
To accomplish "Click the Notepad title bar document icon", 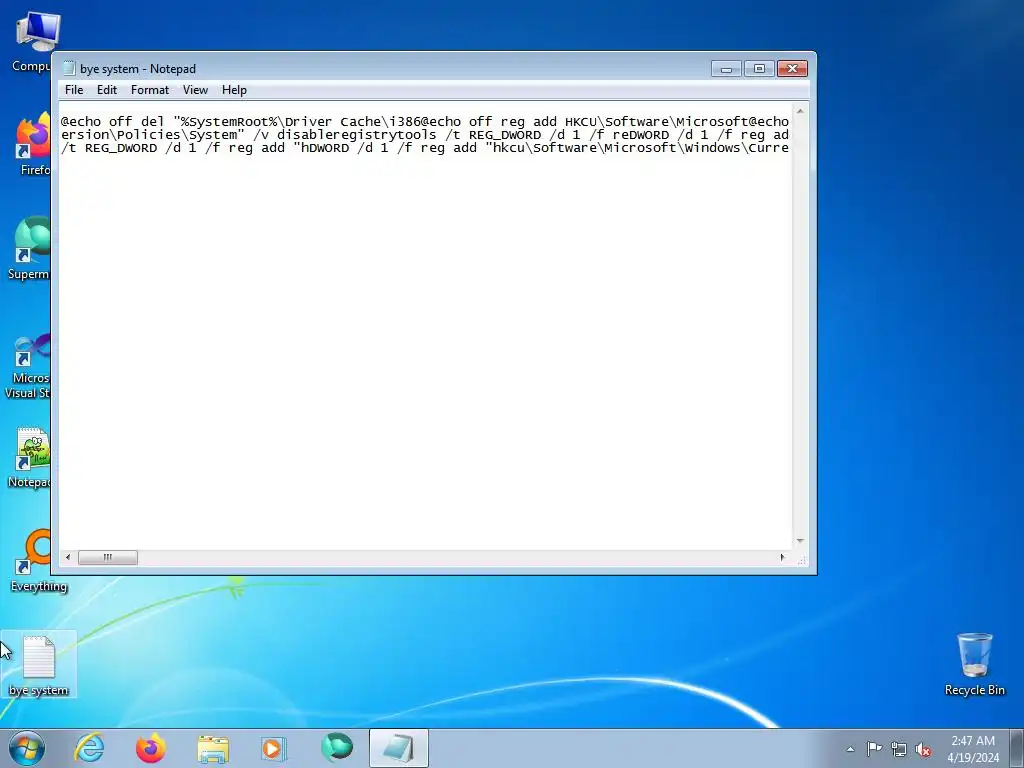I will click(x=69, y=69).
